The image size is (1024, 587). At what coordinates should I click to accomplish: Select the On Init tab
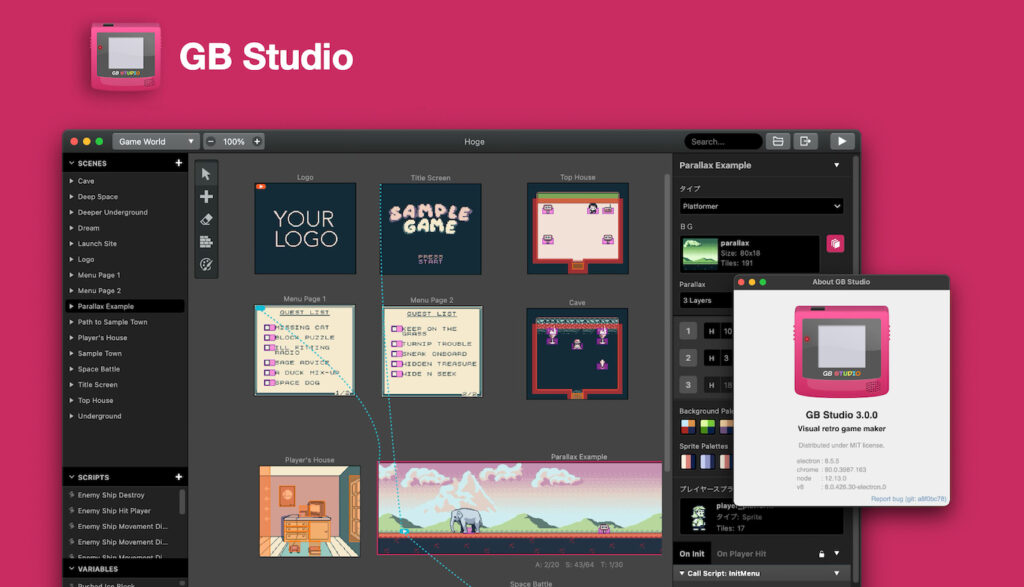click(x=692, y=553)
